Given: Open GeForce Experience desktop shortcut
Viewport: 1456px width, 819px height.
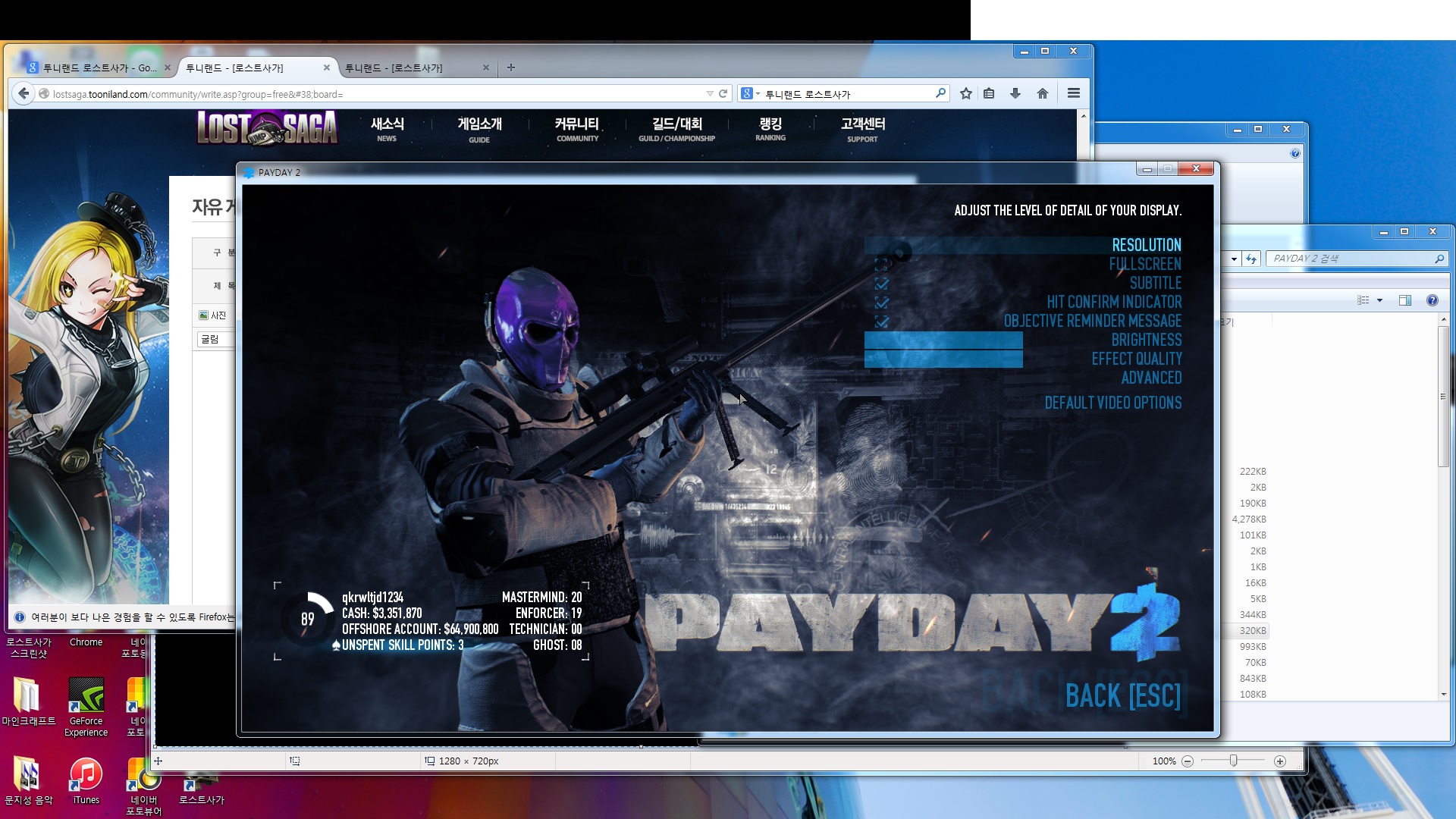Looking at the screenshot, I should [x=86, y=707].
